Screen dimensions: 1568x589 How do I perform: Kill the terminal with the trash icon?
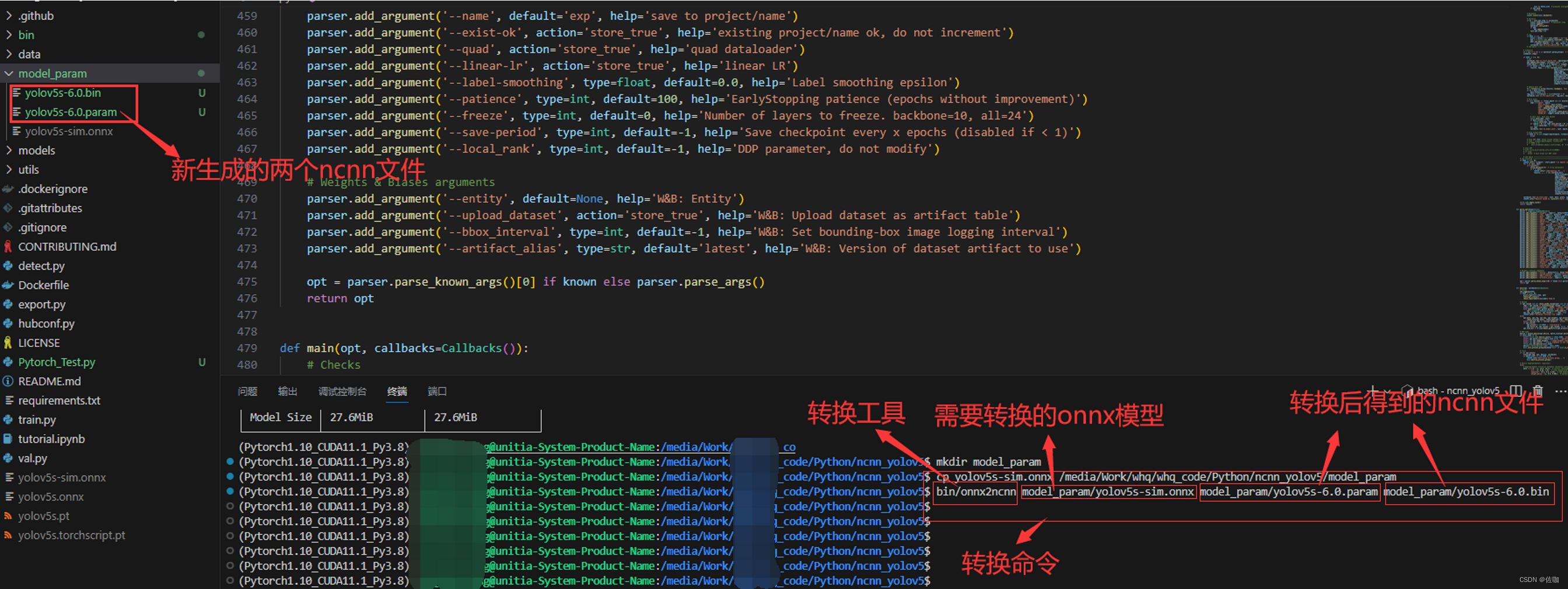[1538, 391]
